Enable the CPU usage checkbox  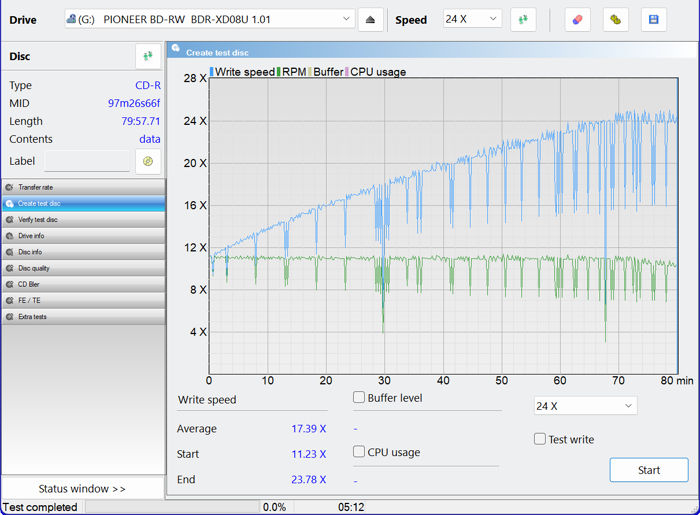click(359, 452)
